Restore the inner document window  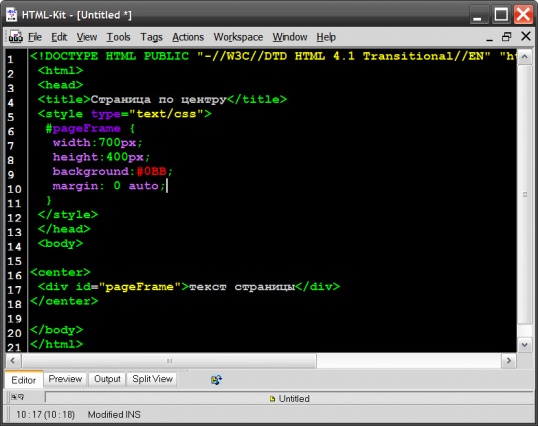tap(506, 36)
